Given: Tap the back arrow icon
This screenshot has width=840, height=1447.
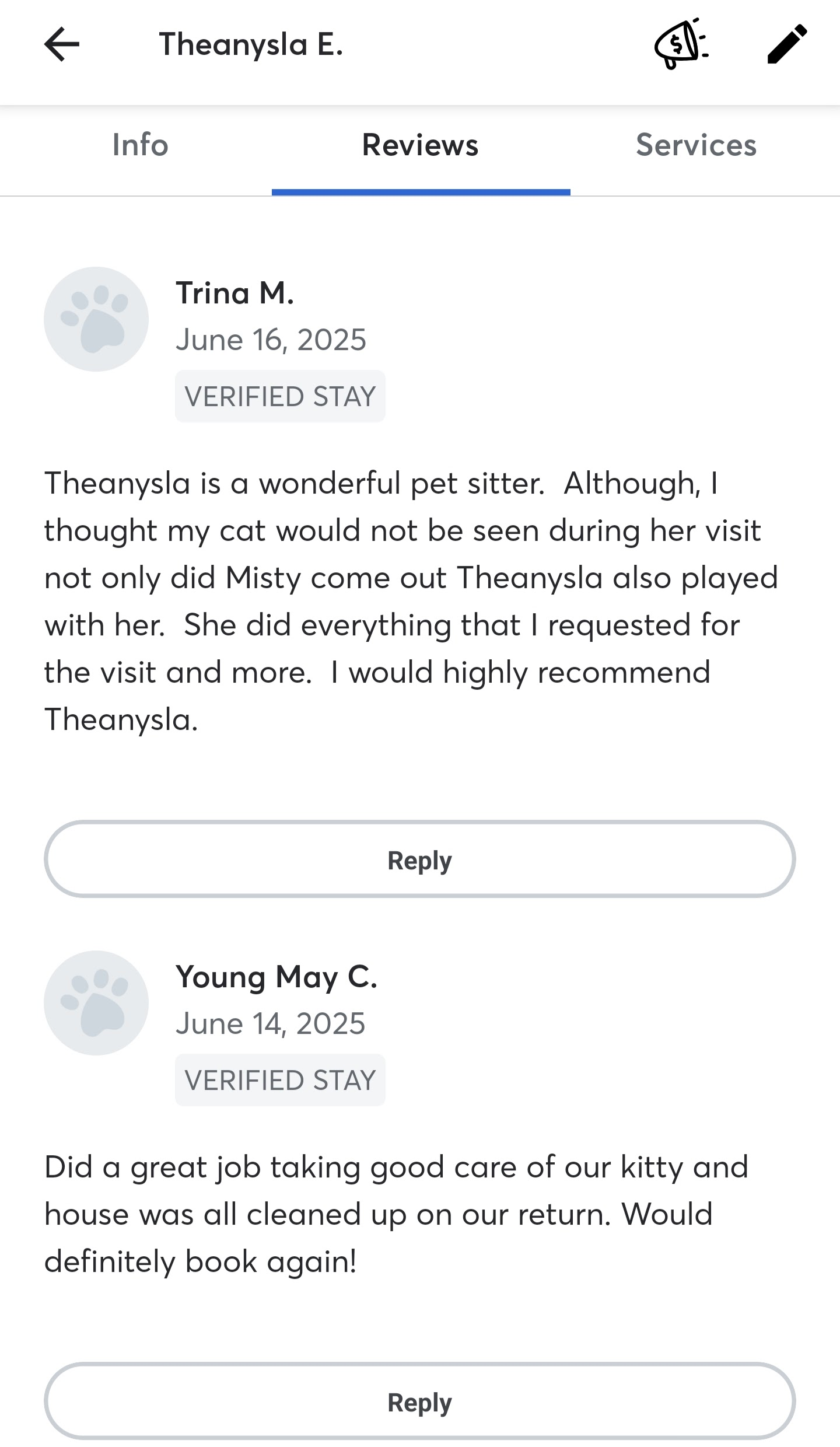Looking at the screenshot, I should click(x=62, y=44).
